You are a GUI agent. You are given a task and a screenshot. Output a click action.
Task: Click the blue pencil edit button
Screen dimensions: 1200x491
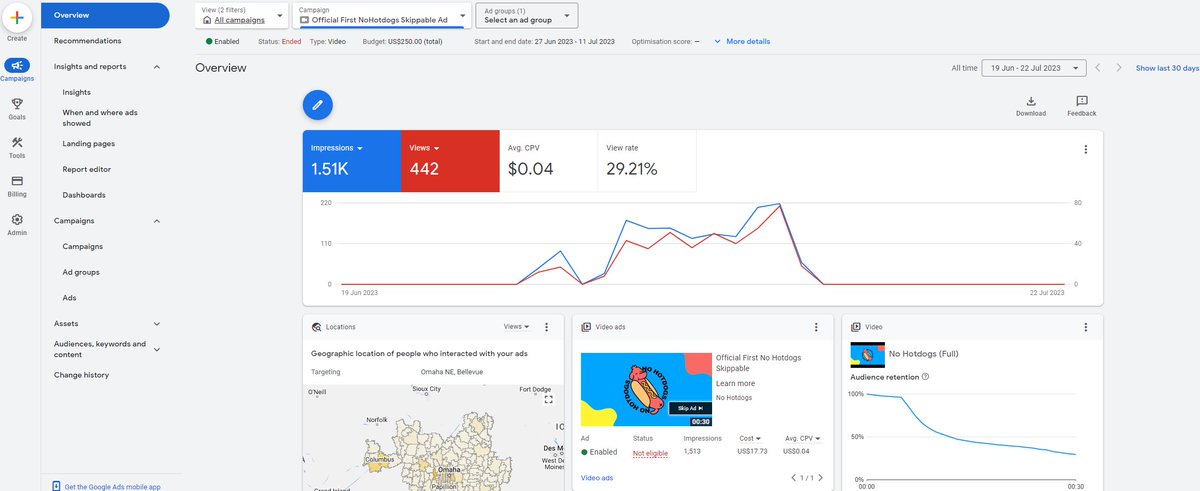(x=317, y=104)
